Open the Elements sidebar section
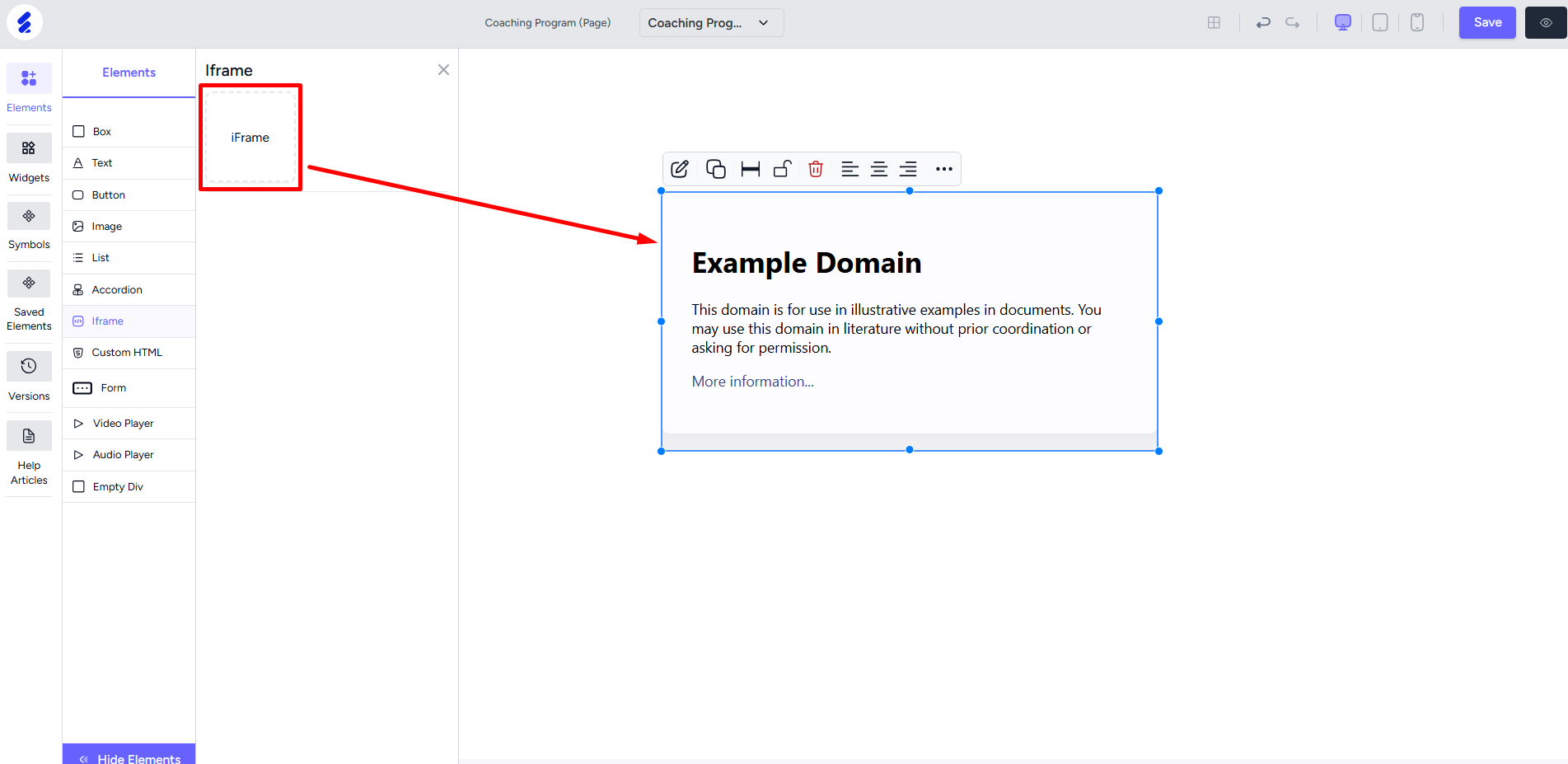The height and width of the screenshot is (764, 1568). pos(29,89)
